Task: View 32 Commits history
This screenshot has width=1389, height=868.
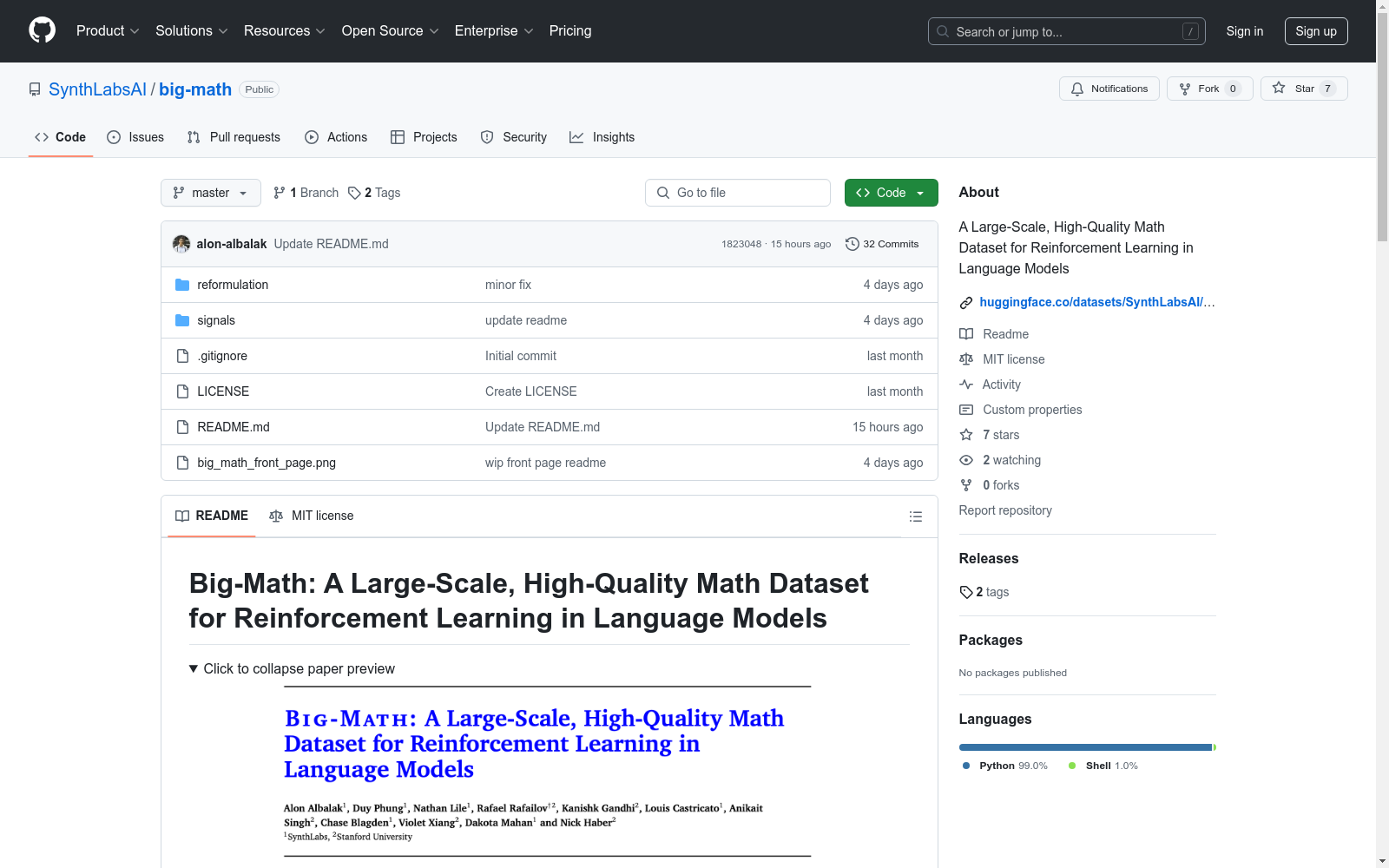Action: 882,244
